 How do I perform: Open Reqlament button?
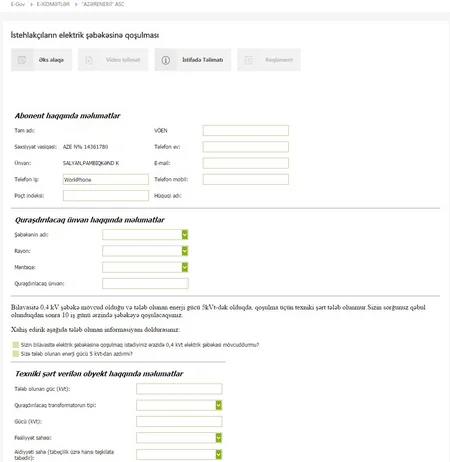click(x=269, y=60)
